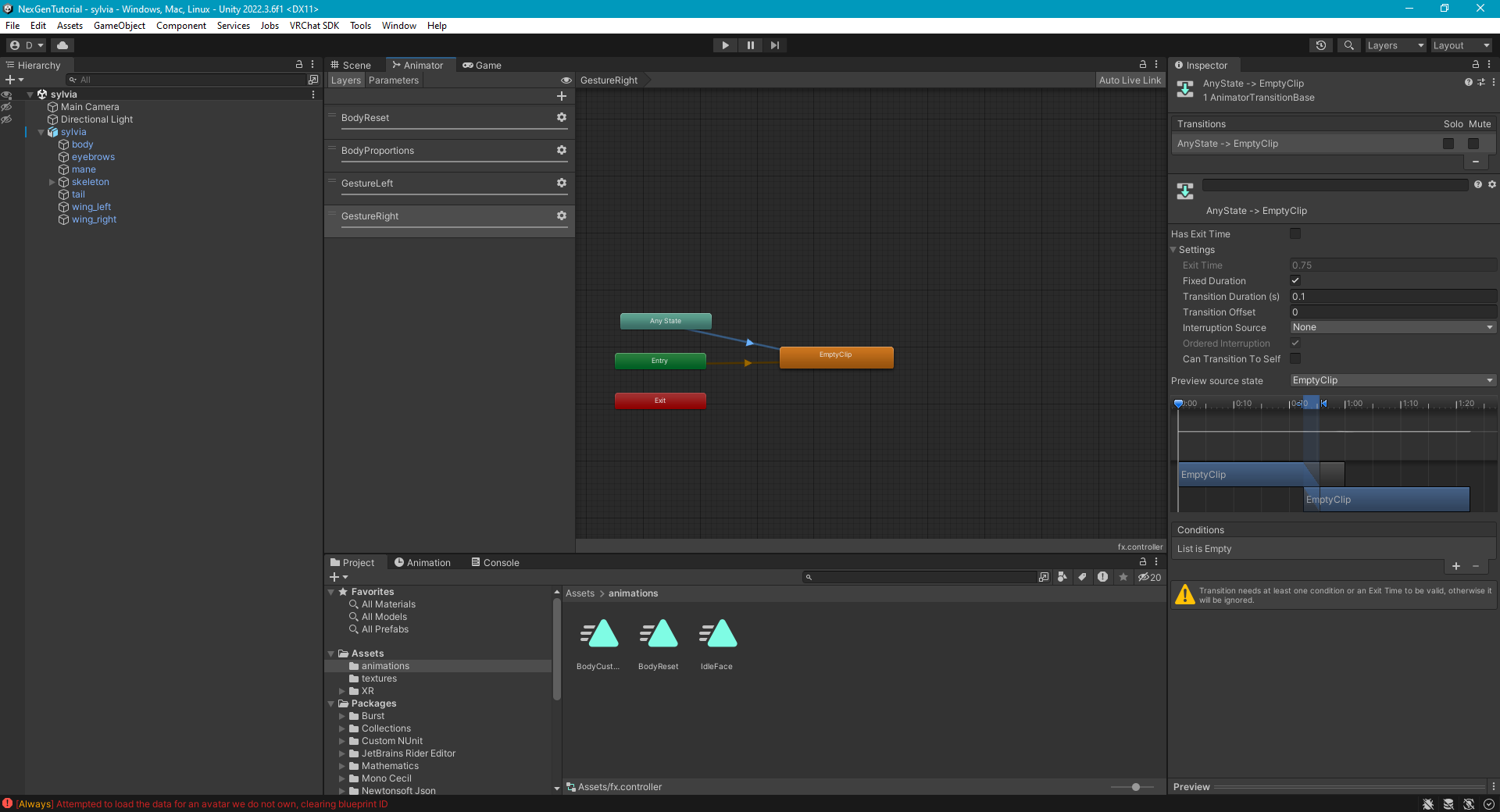Switch to the Parameters tab

click(x=394, y=80)
